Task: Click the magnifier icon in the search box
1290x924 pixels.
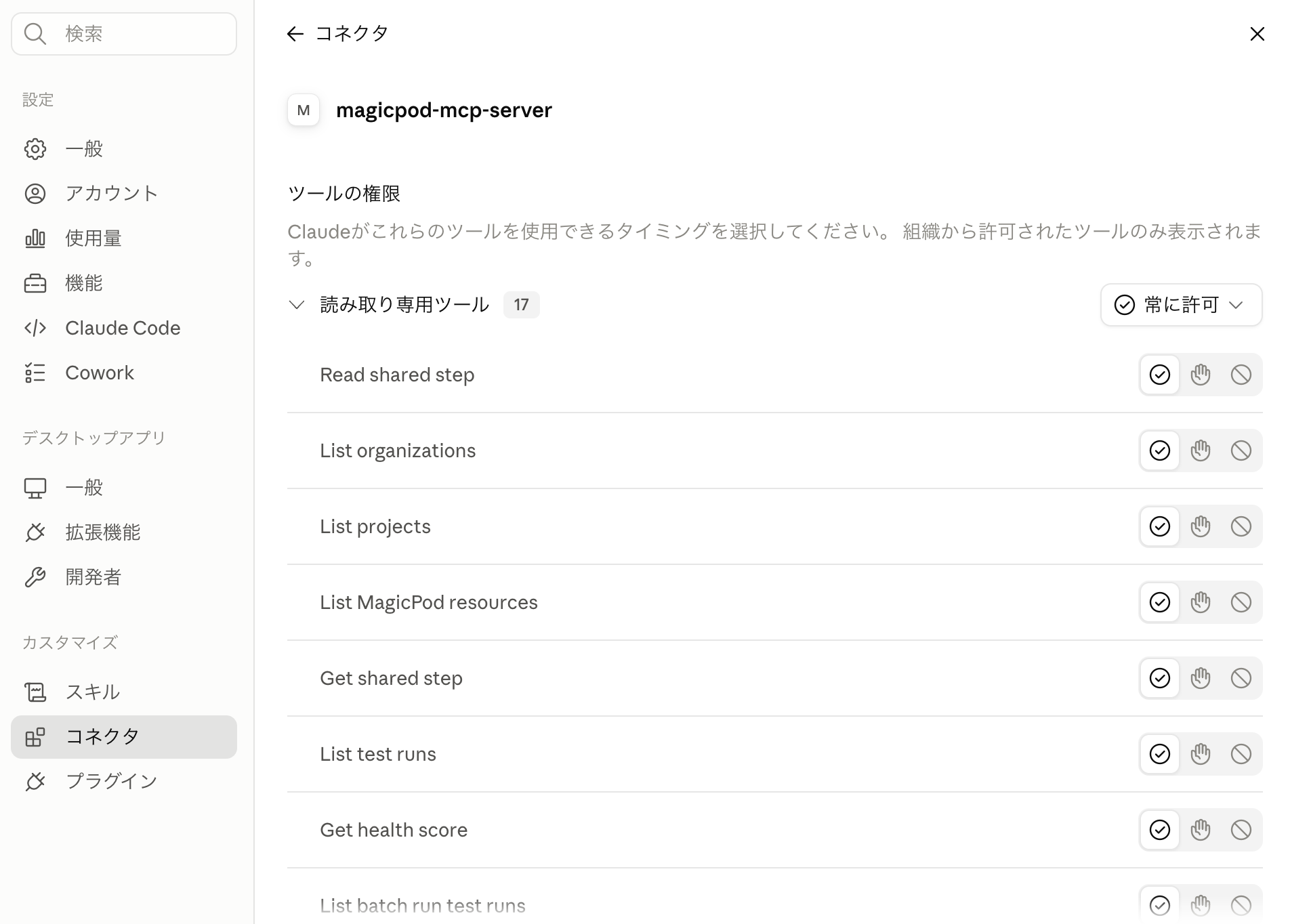Action: 35,34
